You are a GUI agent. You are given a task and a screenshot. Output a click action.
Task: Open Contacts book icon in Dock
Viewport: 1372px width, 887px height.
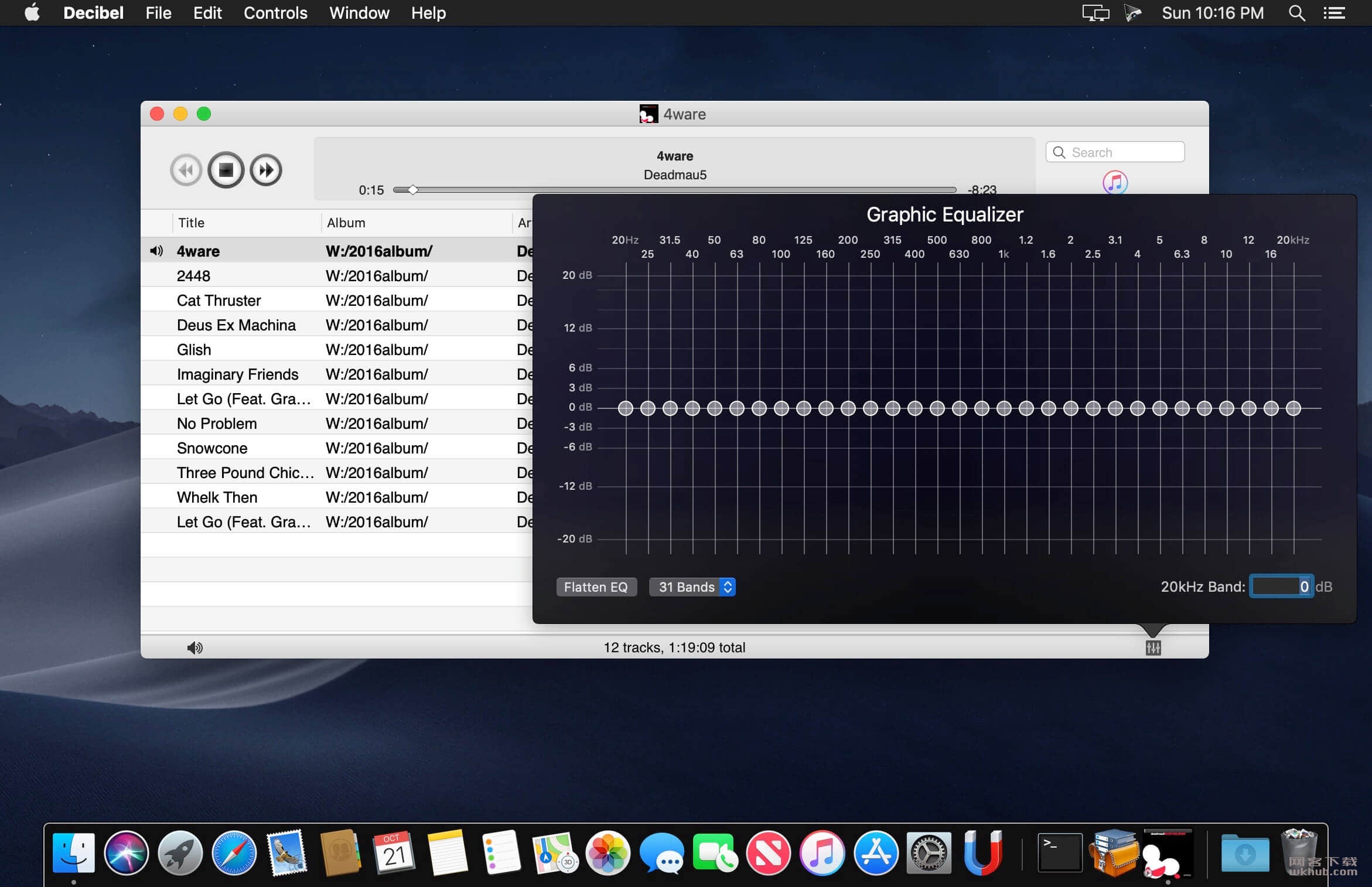click(x=340, y=852)
